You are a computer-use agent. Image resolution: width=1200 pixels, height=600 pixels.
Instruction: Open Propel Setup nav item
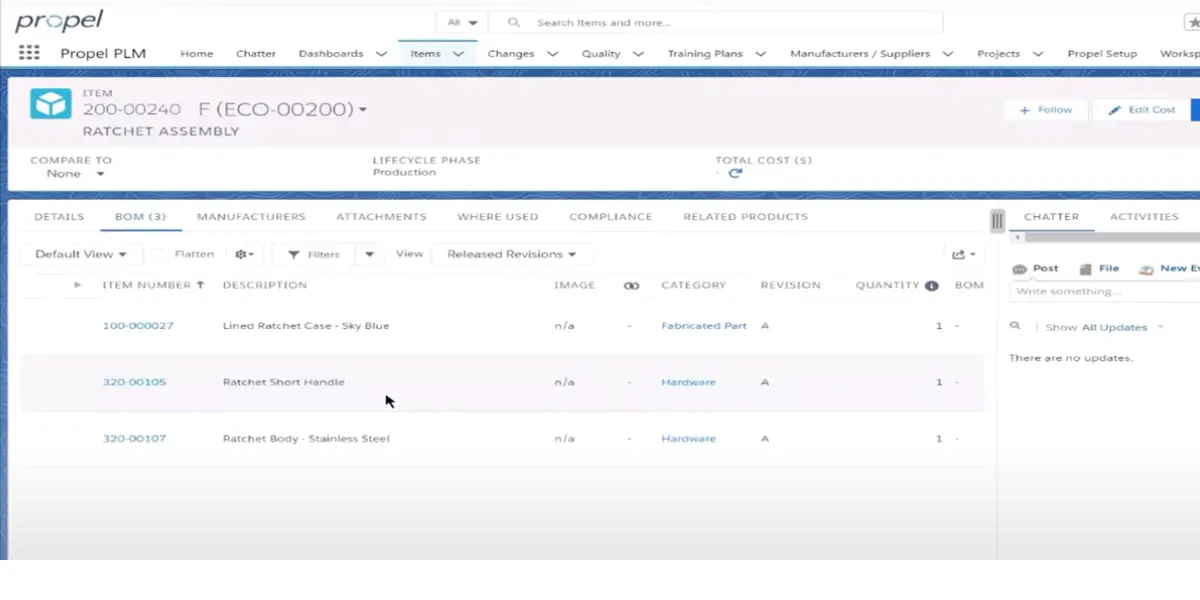tap(1102, 54)
